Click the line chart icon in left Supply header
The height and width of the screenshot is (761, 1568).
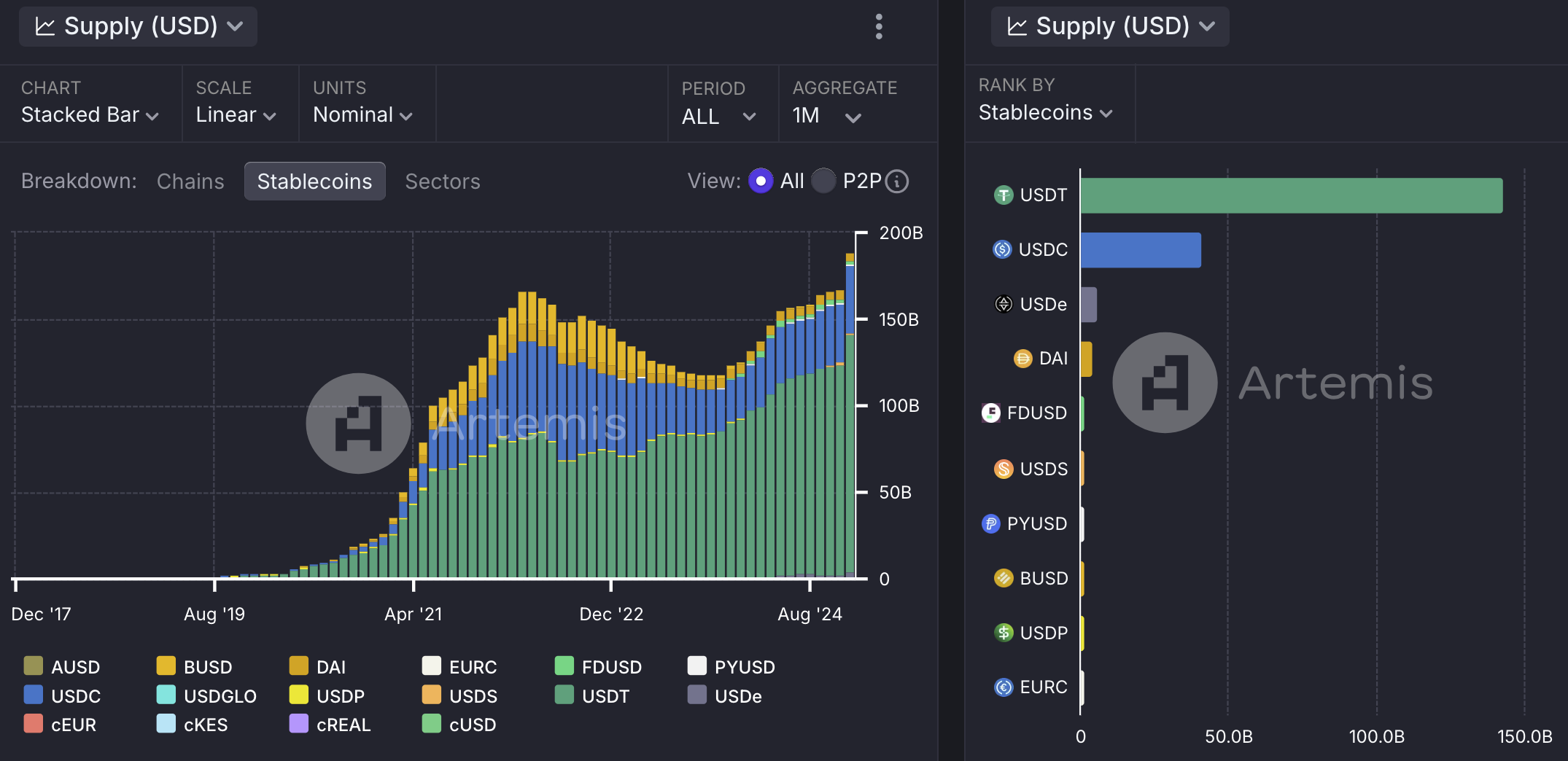(x=45, y=27)
